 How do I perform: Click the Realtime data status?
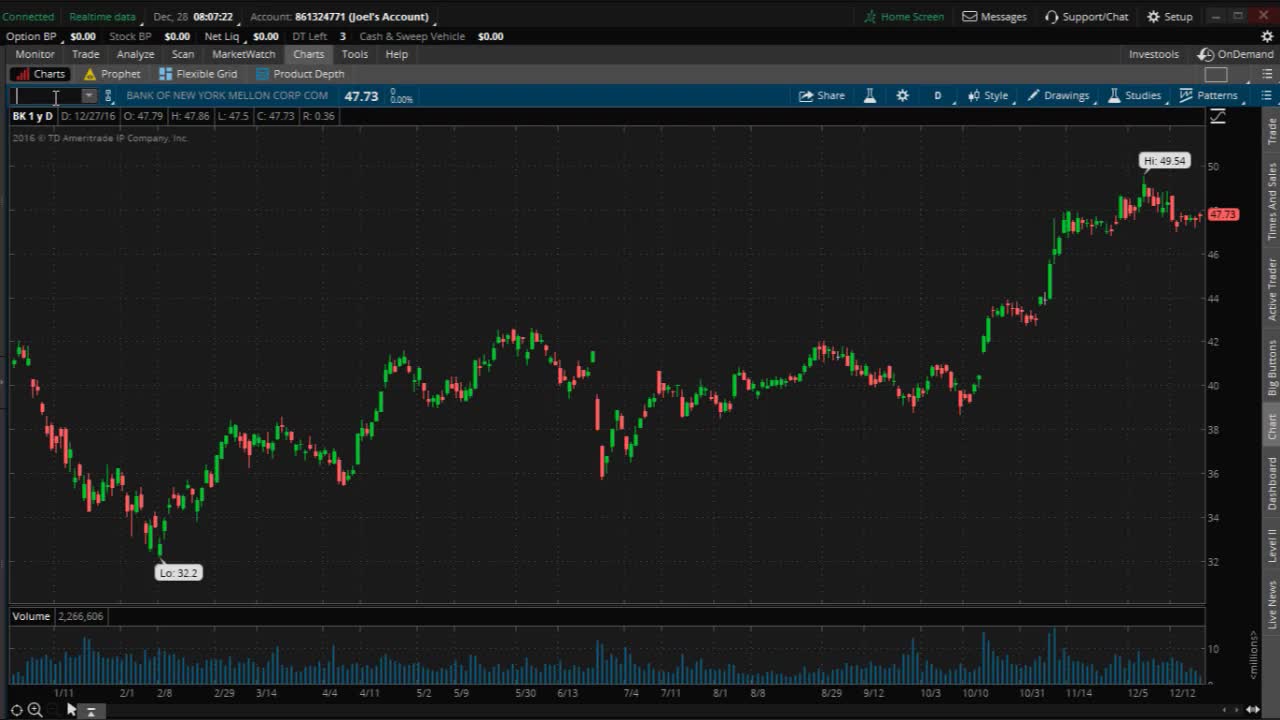tap(102, 17)
